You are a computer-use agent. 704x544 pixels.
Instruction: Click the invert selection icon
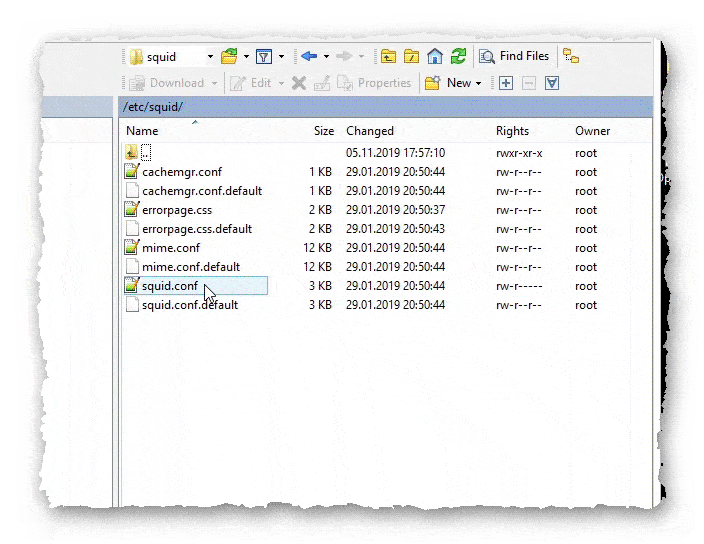552,83
